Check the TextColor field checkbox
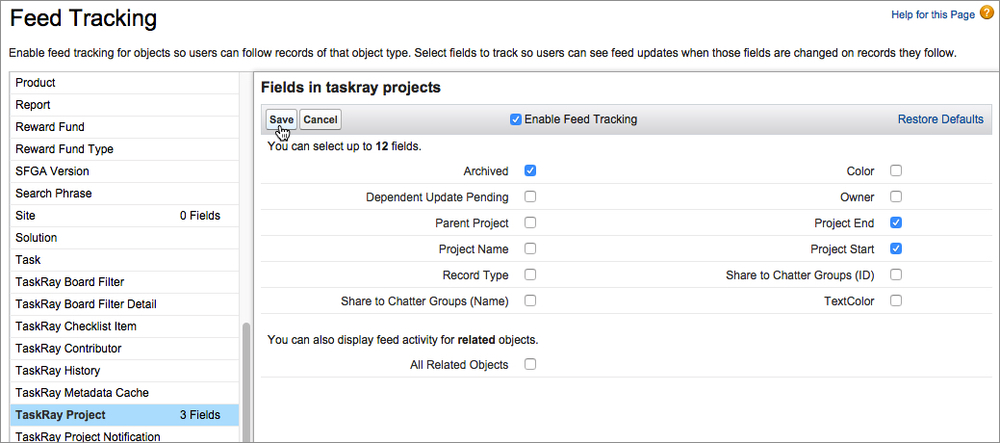The height and width of the screenshot is (443, 1000). [x=896, y=301]
